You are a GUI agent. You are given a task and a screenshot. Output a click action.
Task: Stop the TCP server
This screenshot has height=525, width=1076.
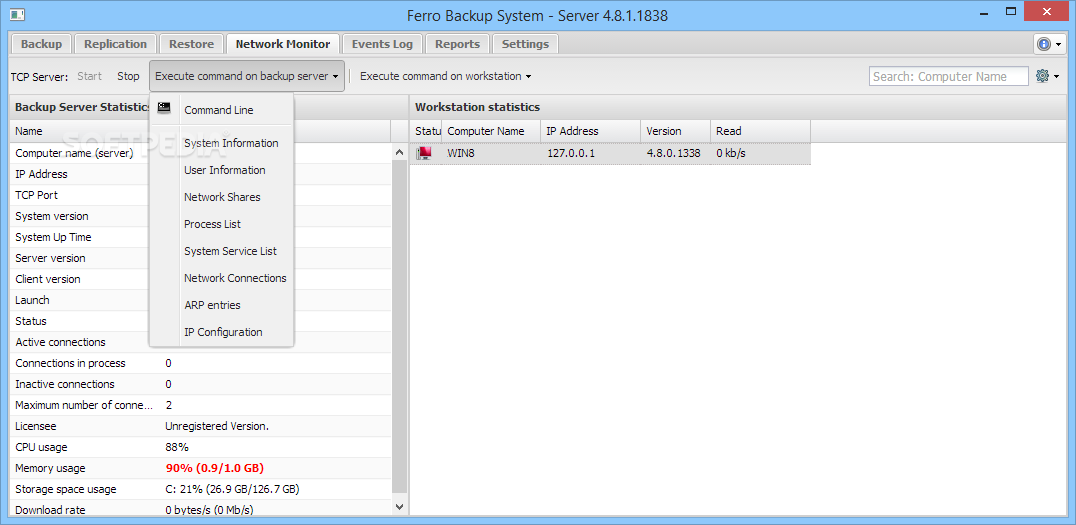pos(128,76)
